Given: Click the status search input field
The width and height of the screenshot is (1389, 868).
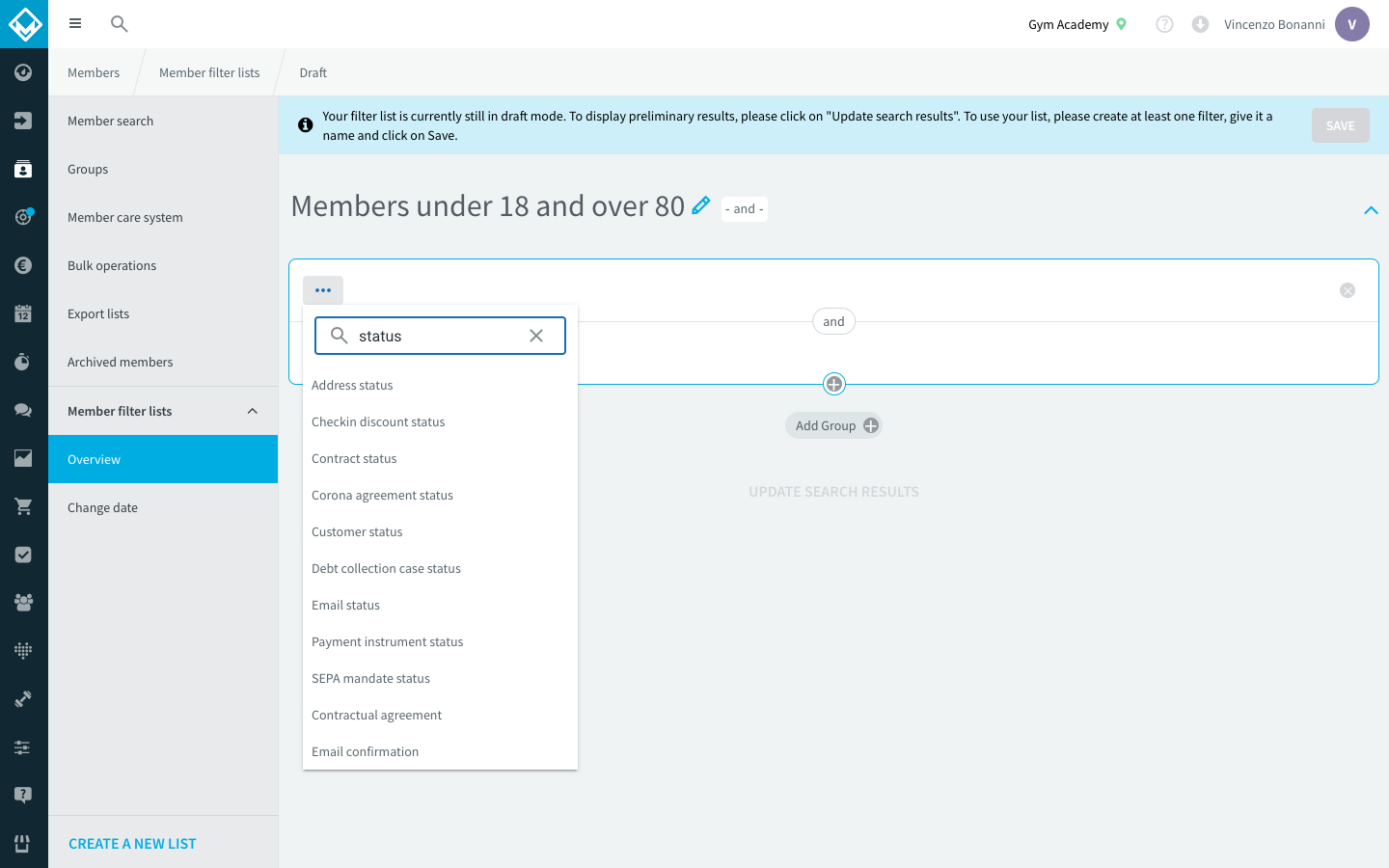Looking at the screenshot, I should point(440,336).
